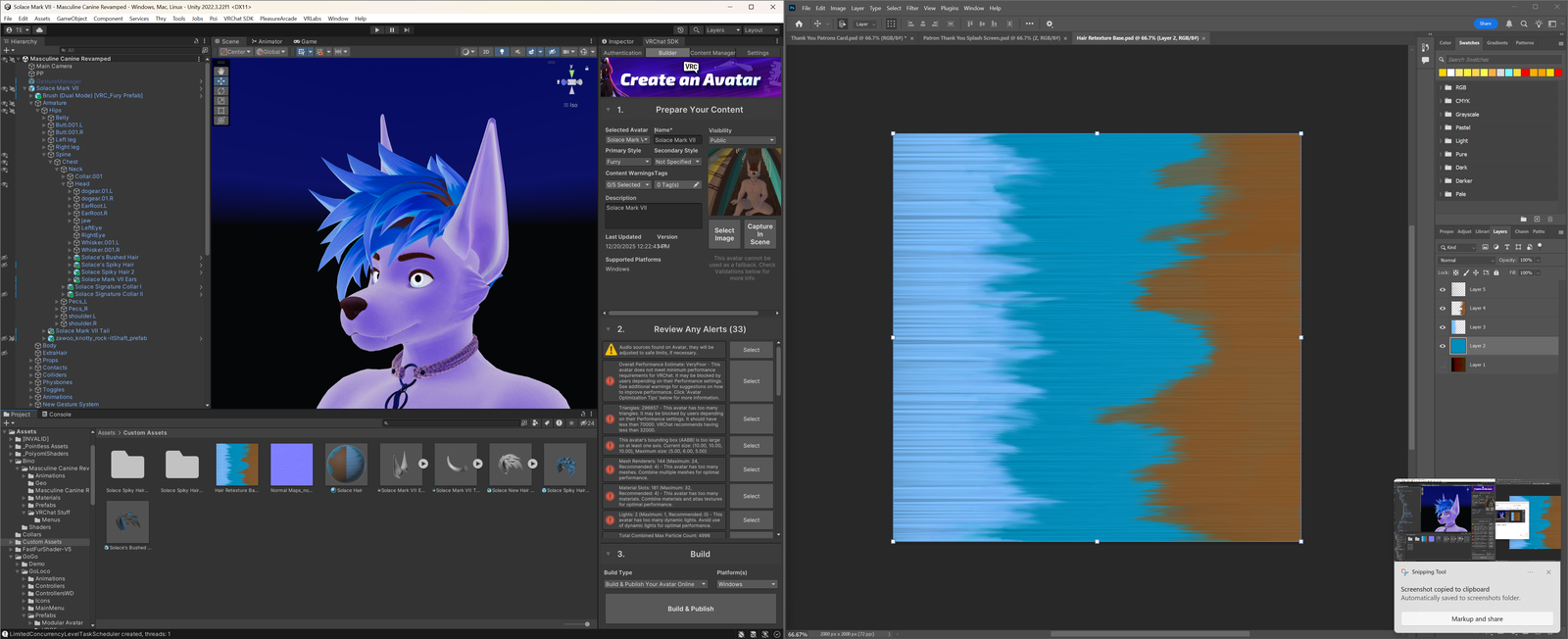Click Capture in Scene button
The width and height of the screenshot is (1568, 639).
(x=759, y=233)
